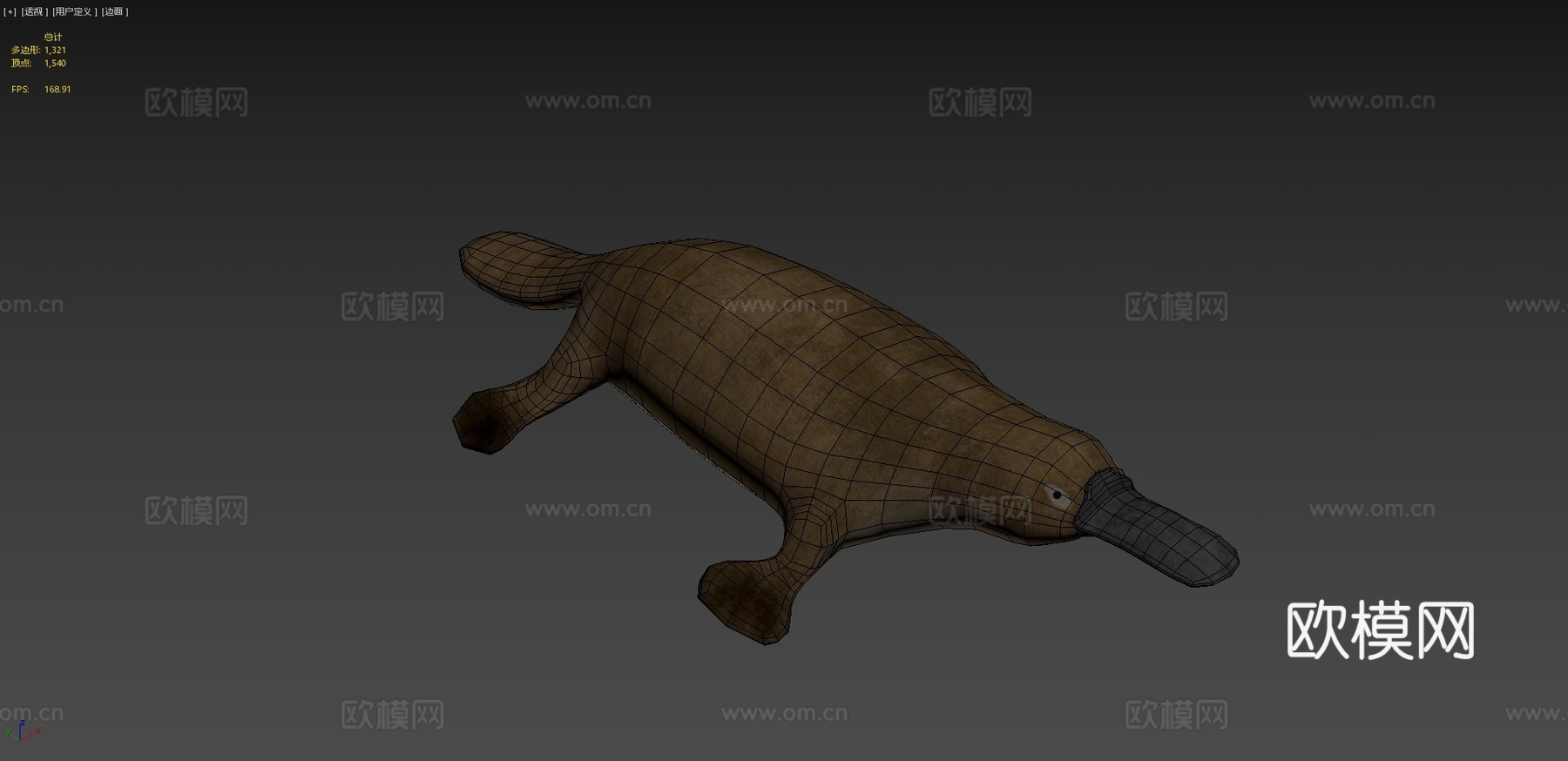1568x761 pixels.
Task: Open the 用户定义 display quality menu
Action: tap(75, 11)
